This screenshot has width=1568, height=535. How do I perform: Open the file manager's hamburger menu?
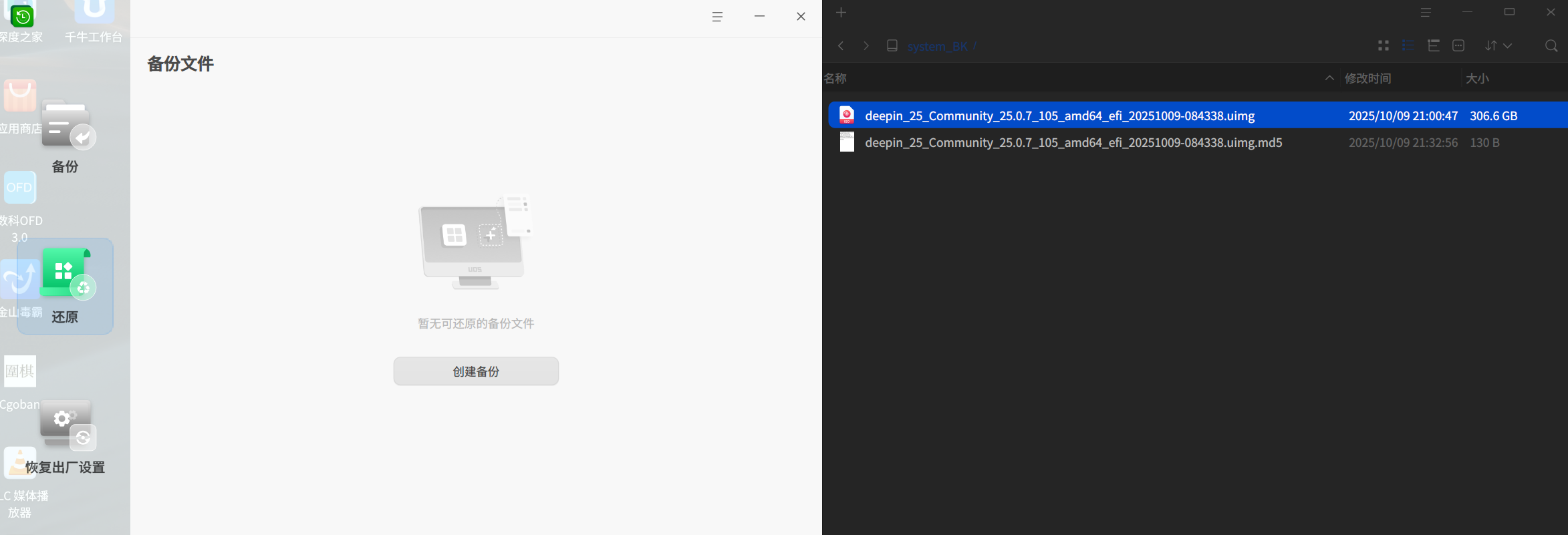tap(1426, 13)
